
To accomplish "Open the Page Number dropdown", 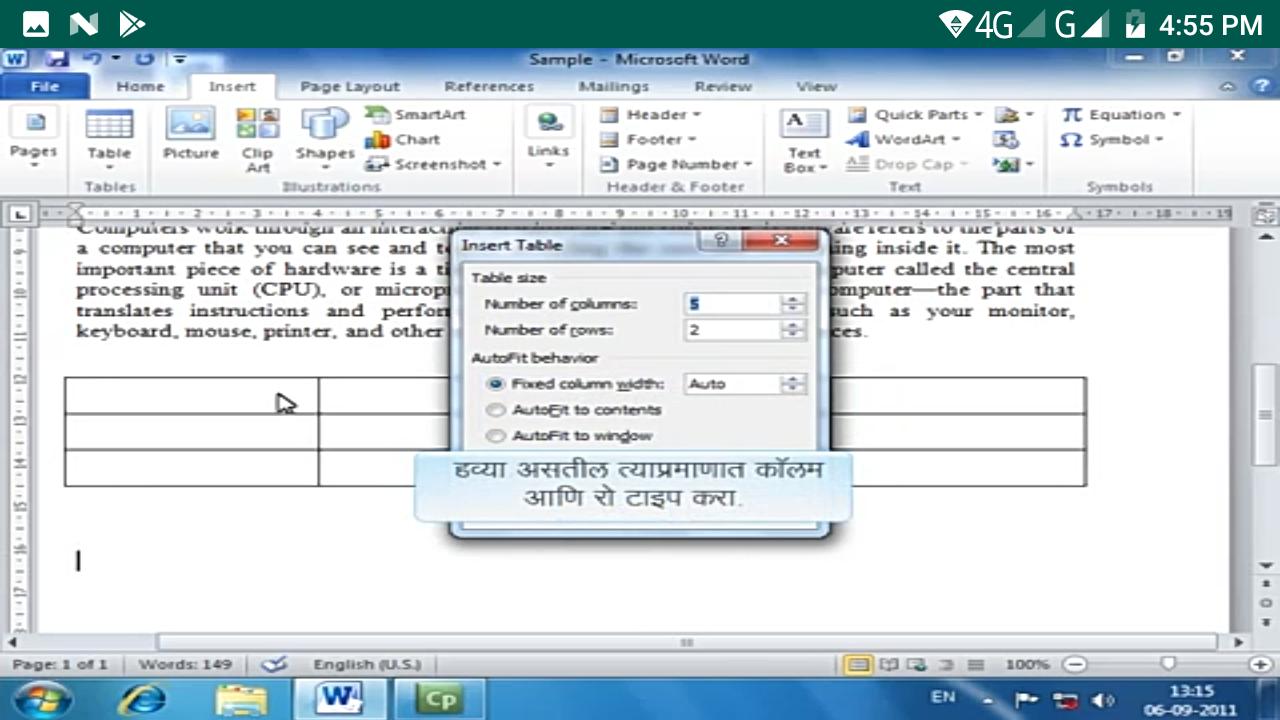I will pyautogui.click(x=676, y=164).
